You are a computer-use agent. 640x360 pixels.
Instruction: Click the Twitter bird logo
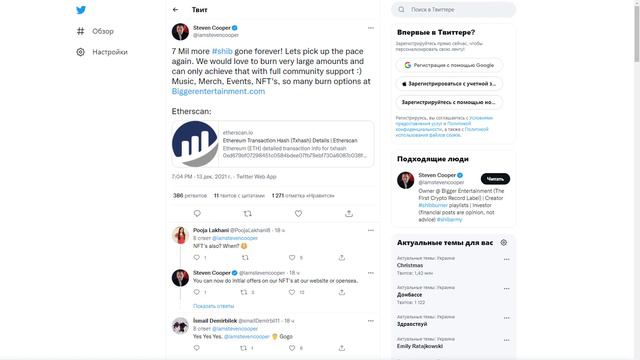click(81, 10)
